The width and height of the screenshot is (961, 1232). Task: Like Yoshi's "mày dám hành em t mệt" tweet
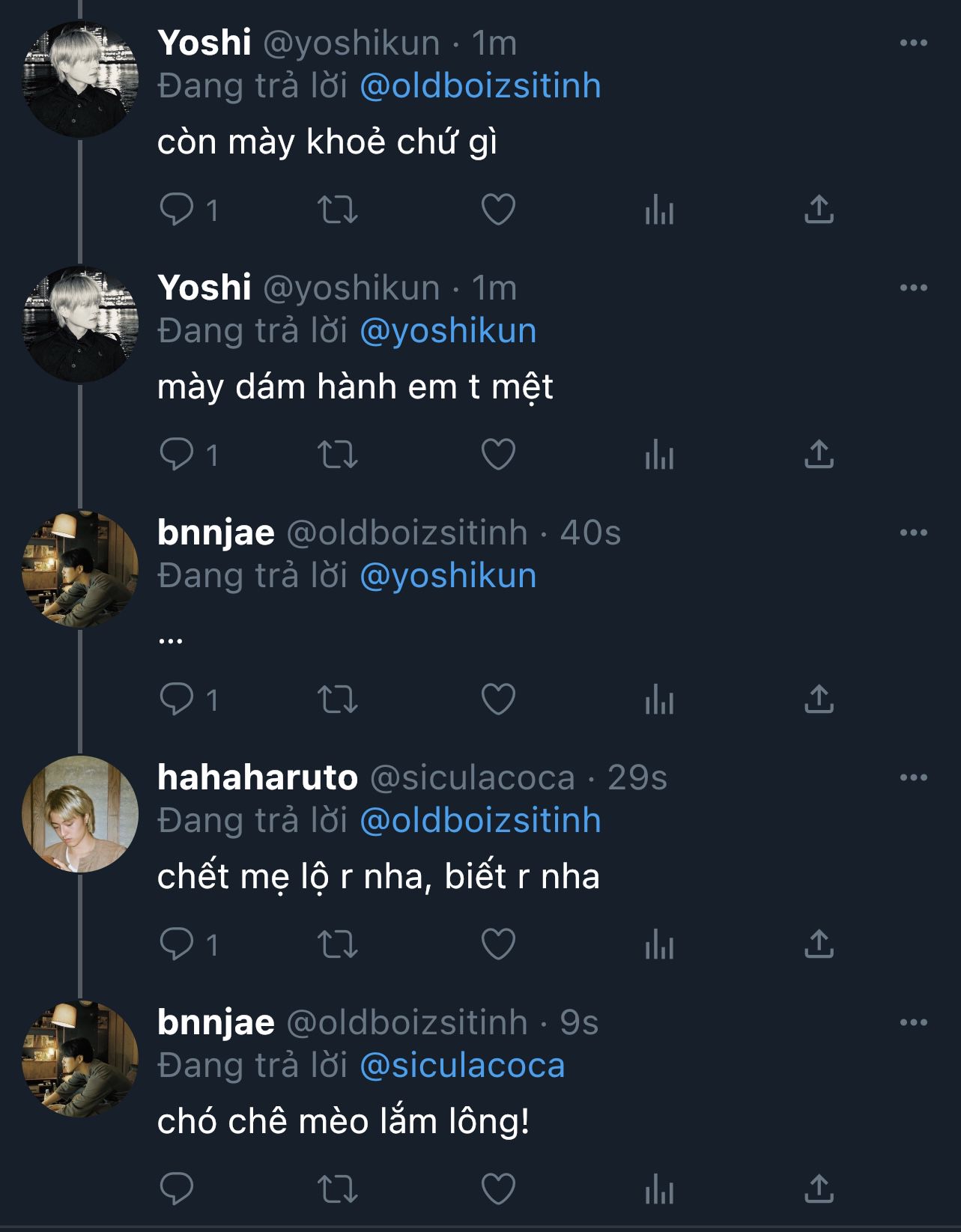[x=498, y=455]
